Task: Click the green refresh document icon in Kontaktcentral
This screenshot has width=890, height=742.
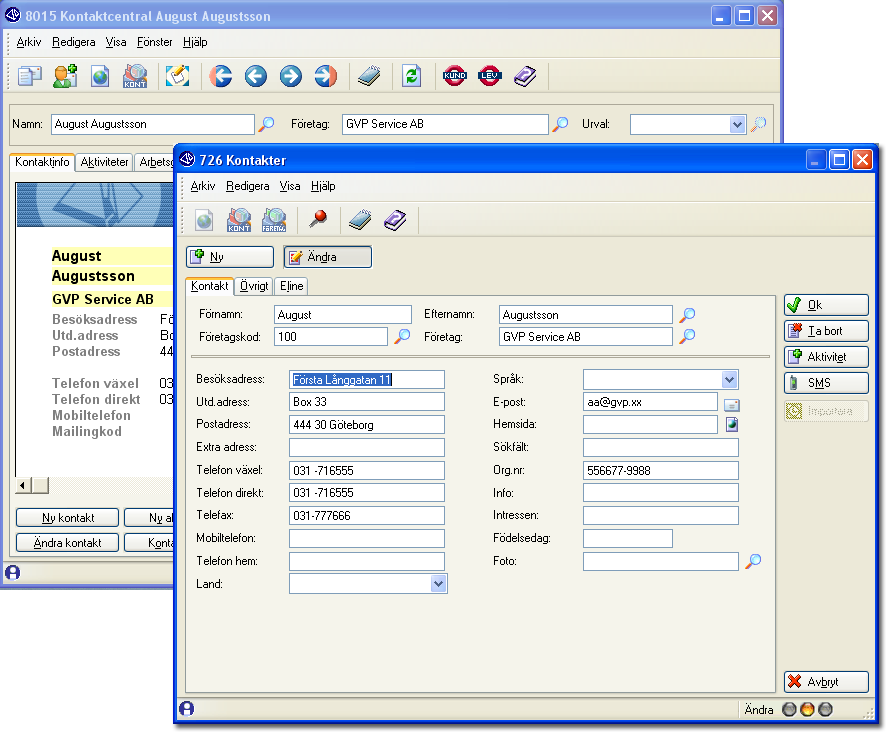Action: [x=412, y=76]
